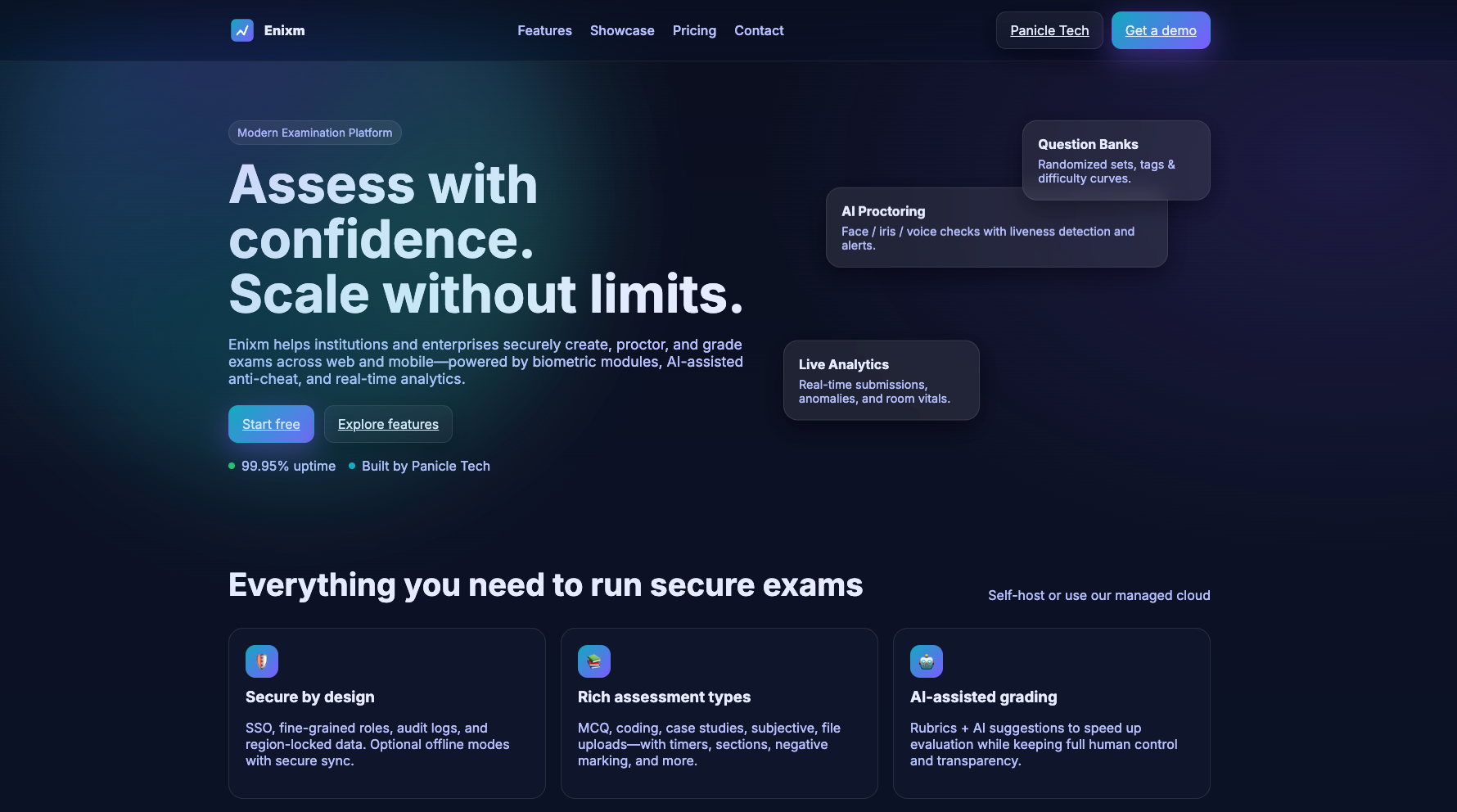1457x812 pixels.
Task: Click the robot icon on AI-assisted grading card
Action: point(926,661)
